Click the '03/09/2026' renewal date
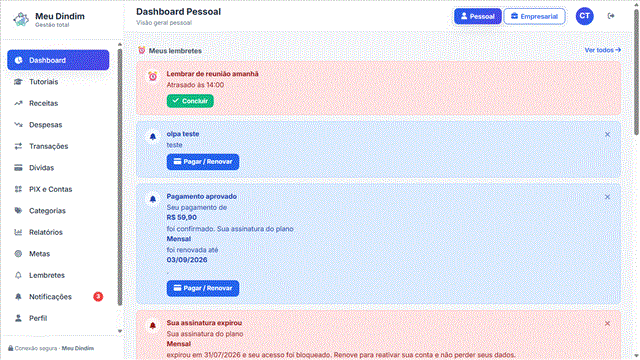This screenshot has width=640, height=360. point(187,260)
